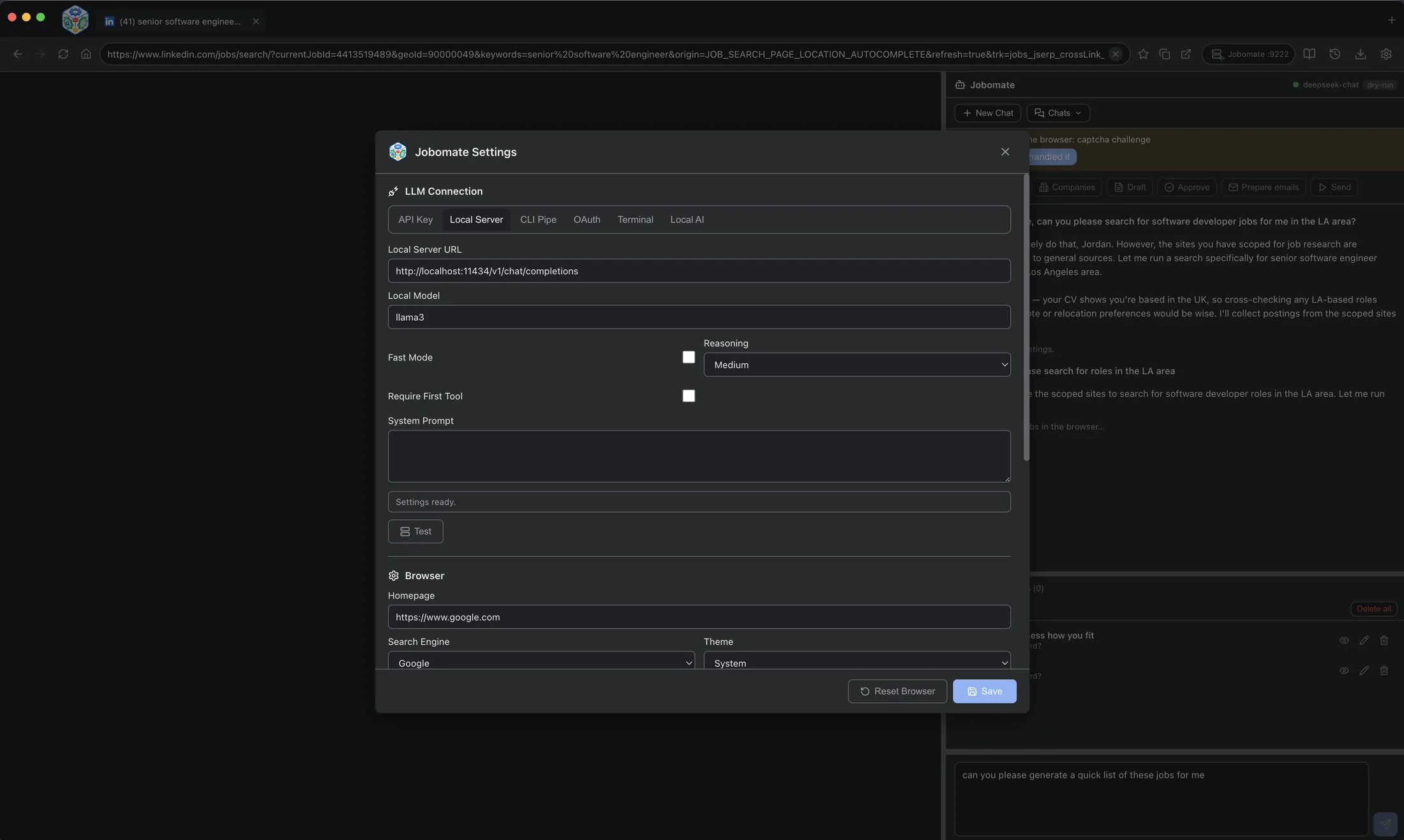The height and width of the screenshot is (840, 1404).
Task: Open the Reasoning dropdown set to Medium
Action: [x=857, y=365]
